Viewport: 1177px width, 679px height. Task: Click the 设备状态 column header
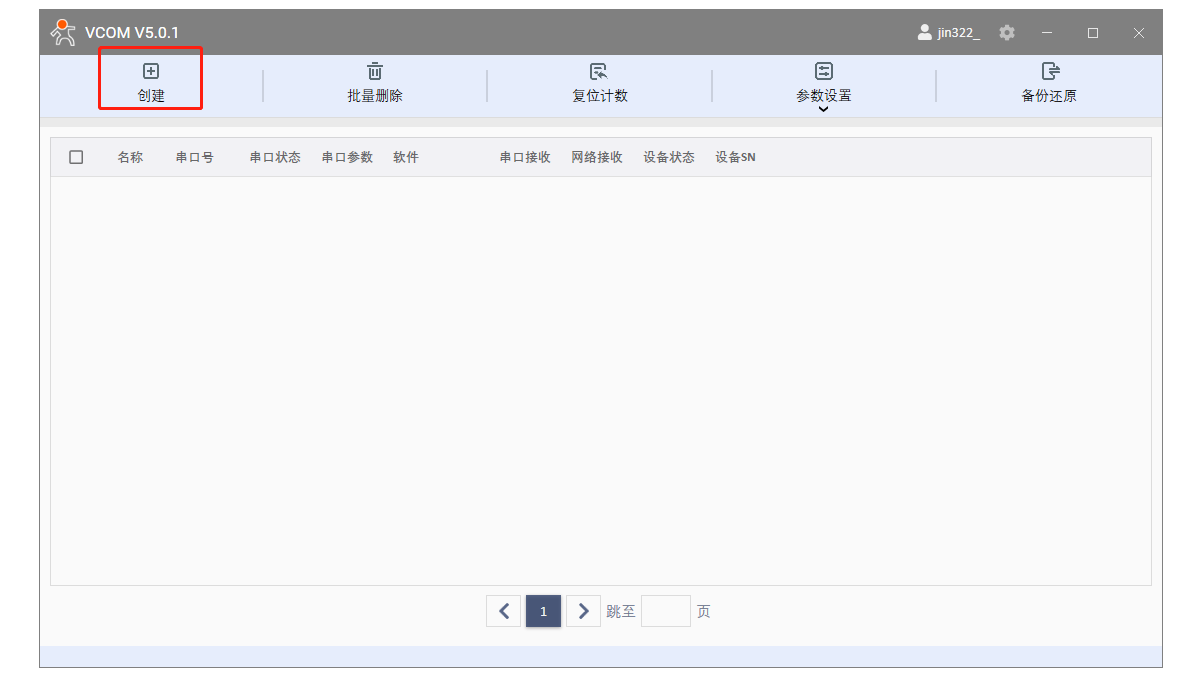(x=669, y=157)
